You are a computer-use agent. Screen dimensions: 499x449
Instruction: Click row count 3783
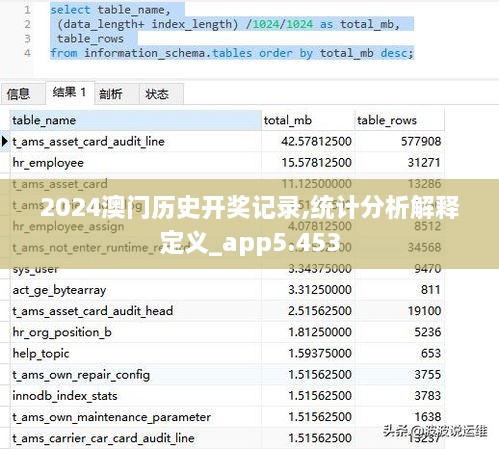coord(428,396)
